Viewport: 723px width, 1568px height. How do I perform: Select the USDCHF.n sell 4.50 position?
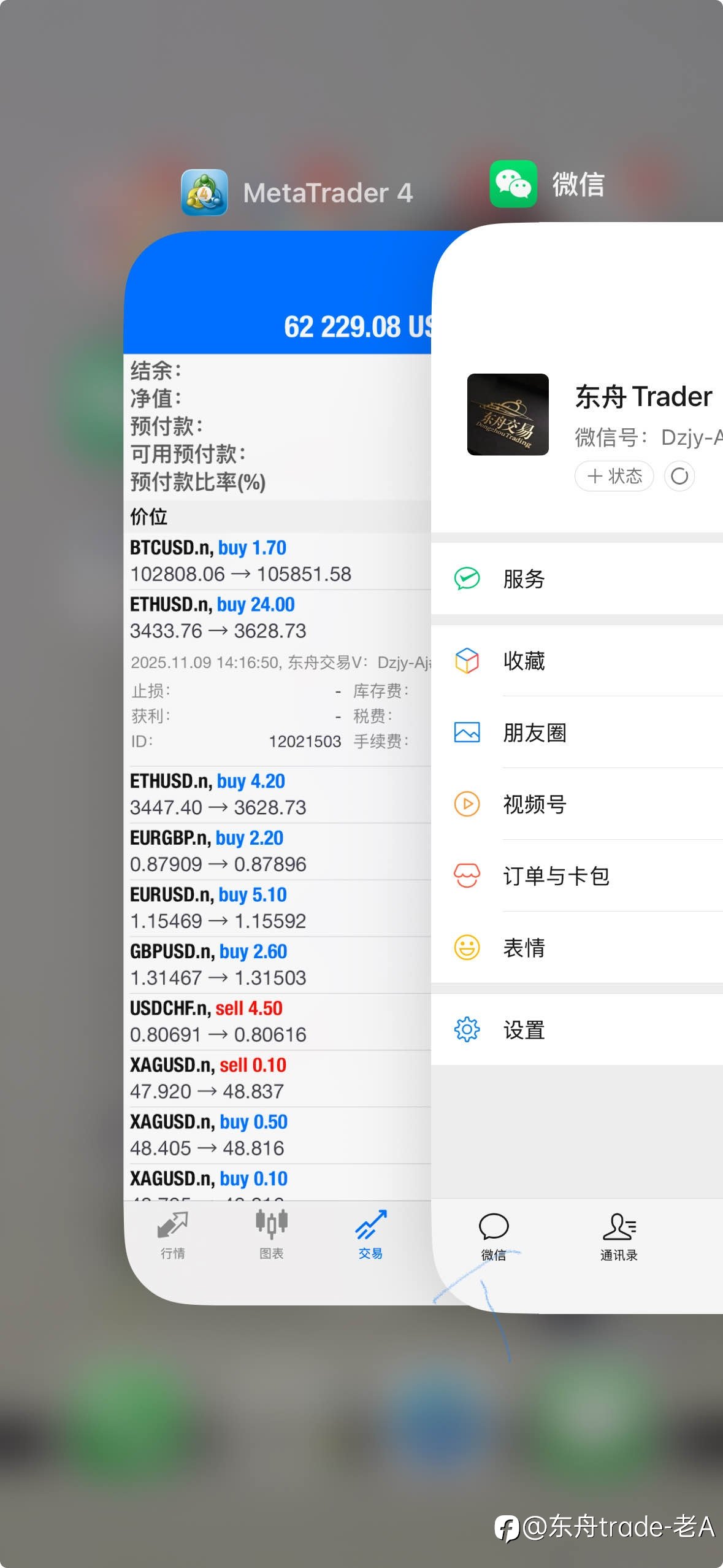pos(278,1021)
